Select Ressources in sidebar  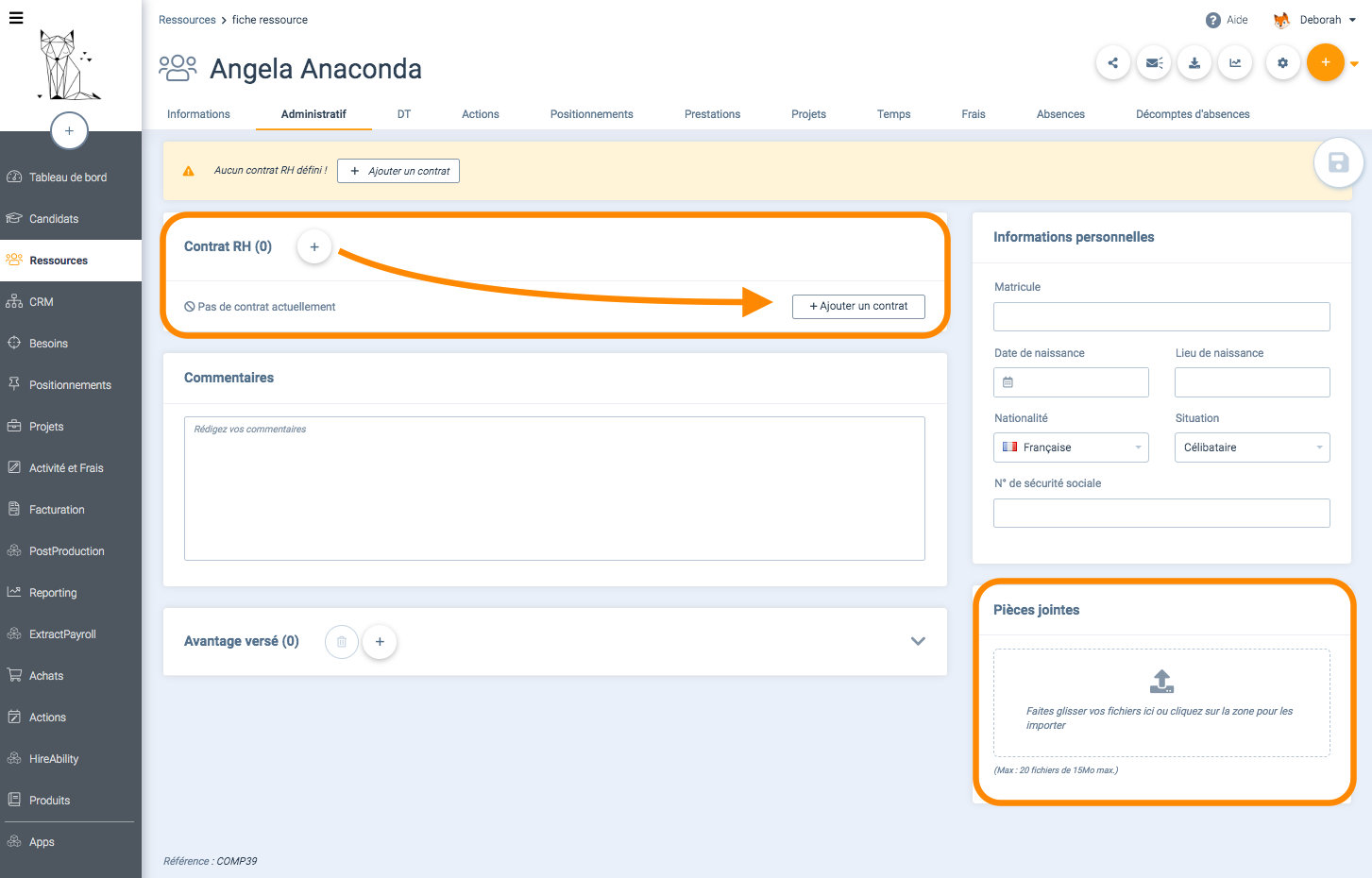pyautogui.click(x=71, y=261)
